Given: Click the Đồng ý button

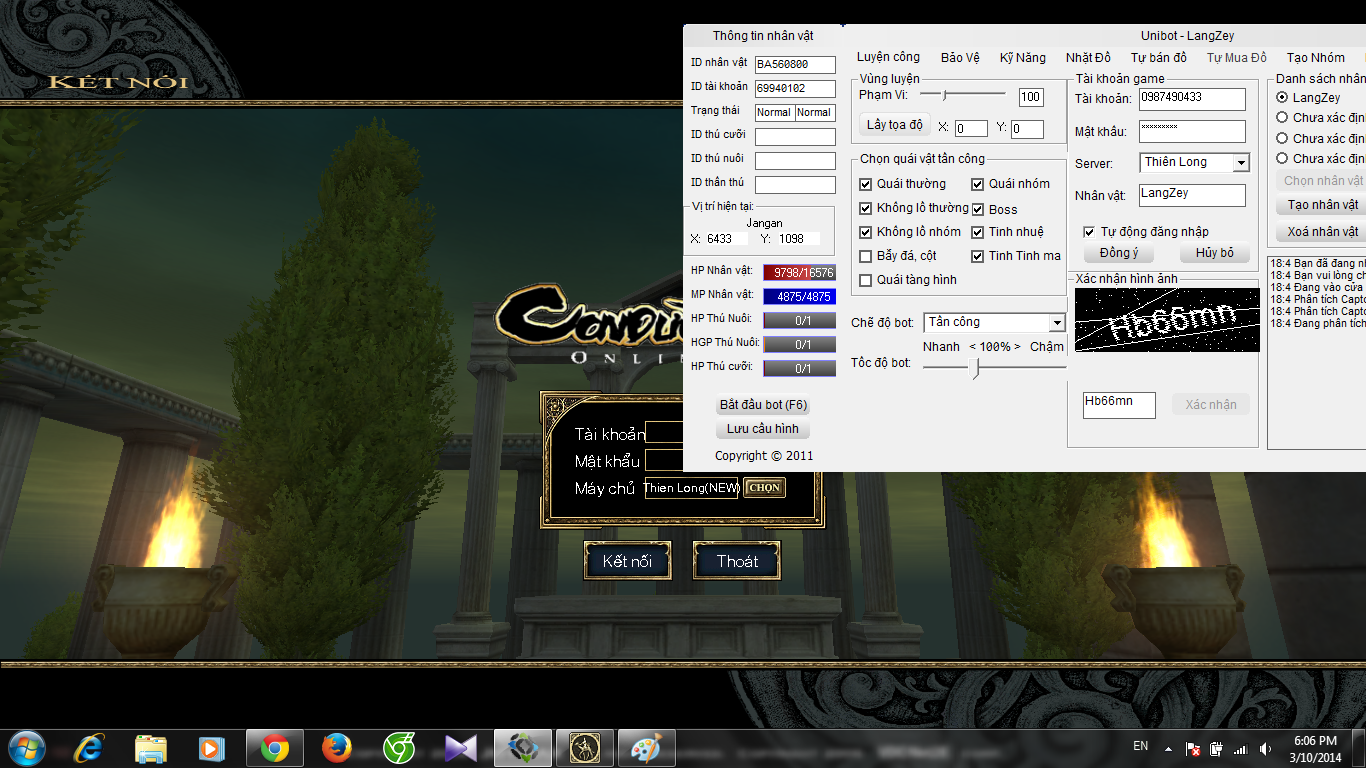Looking at the screenshot, I should click(x=1118, y=253).
